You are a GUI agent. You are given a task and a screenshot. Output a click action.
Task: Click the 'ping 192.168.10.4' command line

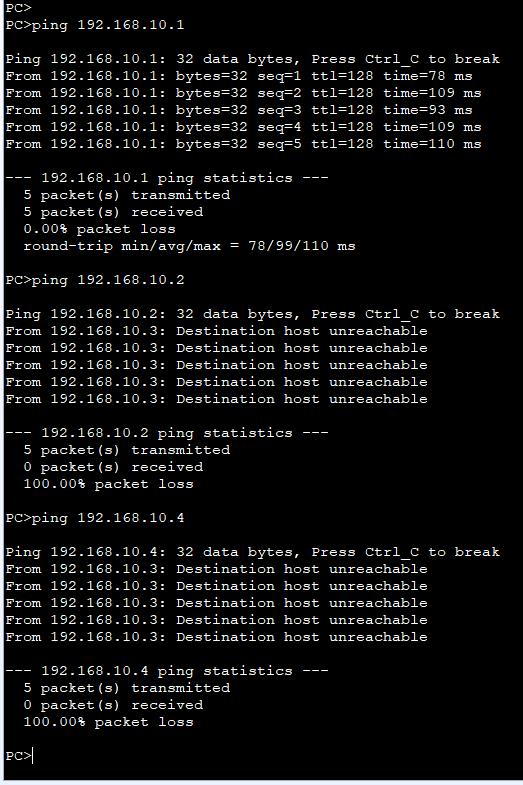coord(95,518)
